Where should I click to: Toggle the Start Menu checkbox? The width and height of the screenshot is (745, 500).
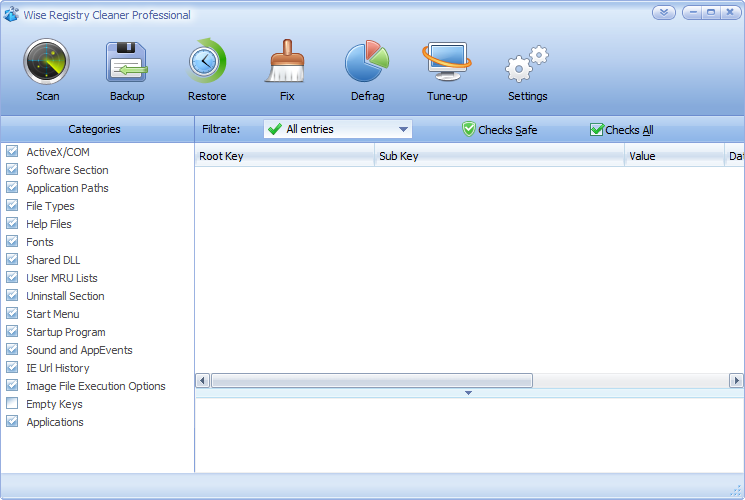click(x=12, y=314)
